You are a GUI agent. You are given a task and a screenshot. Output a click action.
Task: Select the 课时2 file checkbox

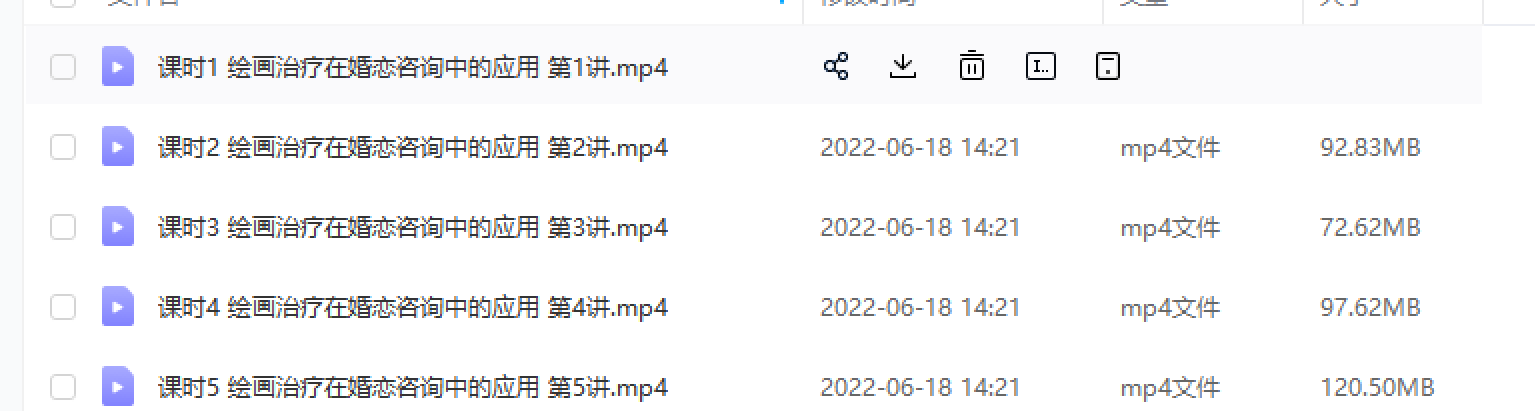pos(63,148)
